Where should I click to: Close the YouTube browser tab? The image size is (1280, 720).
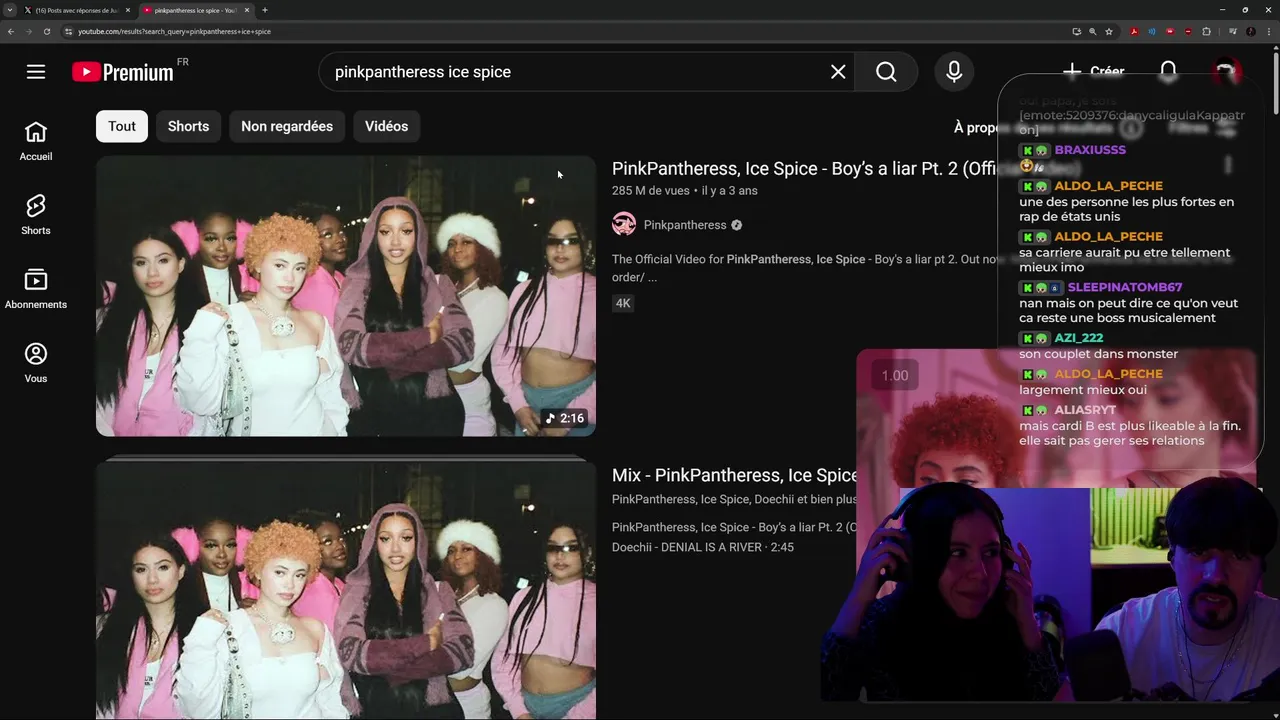[x=247, y=10]
